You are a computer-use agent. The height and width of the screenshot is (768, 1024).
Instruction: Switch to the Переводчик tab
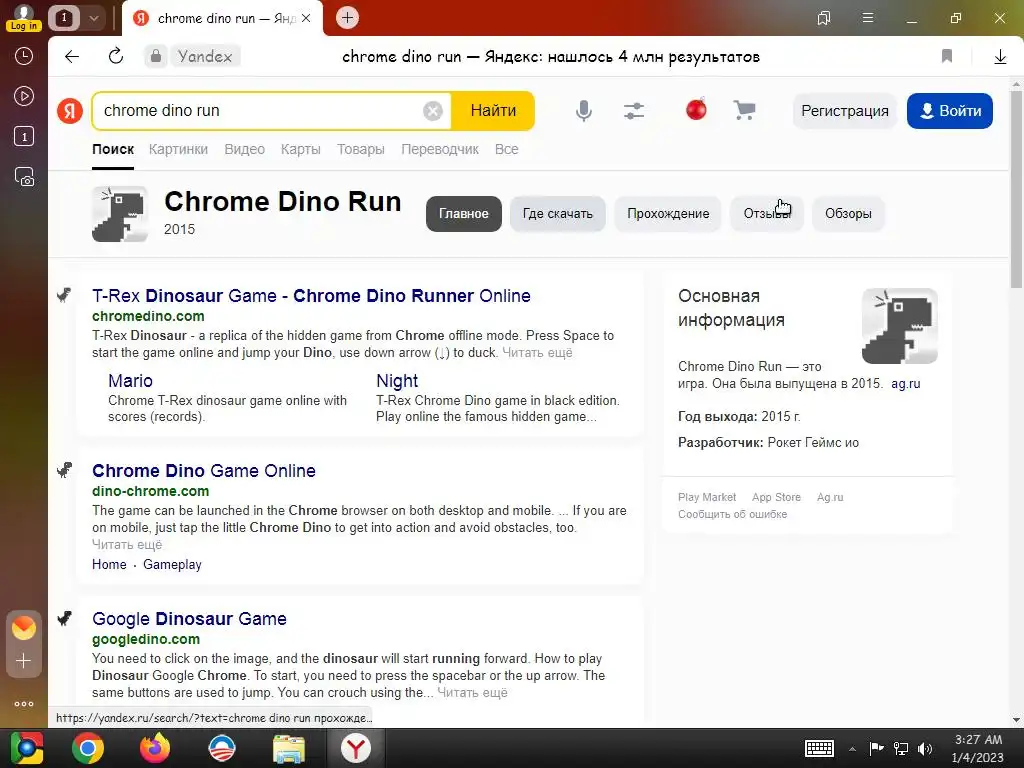[x=440, y=149]
